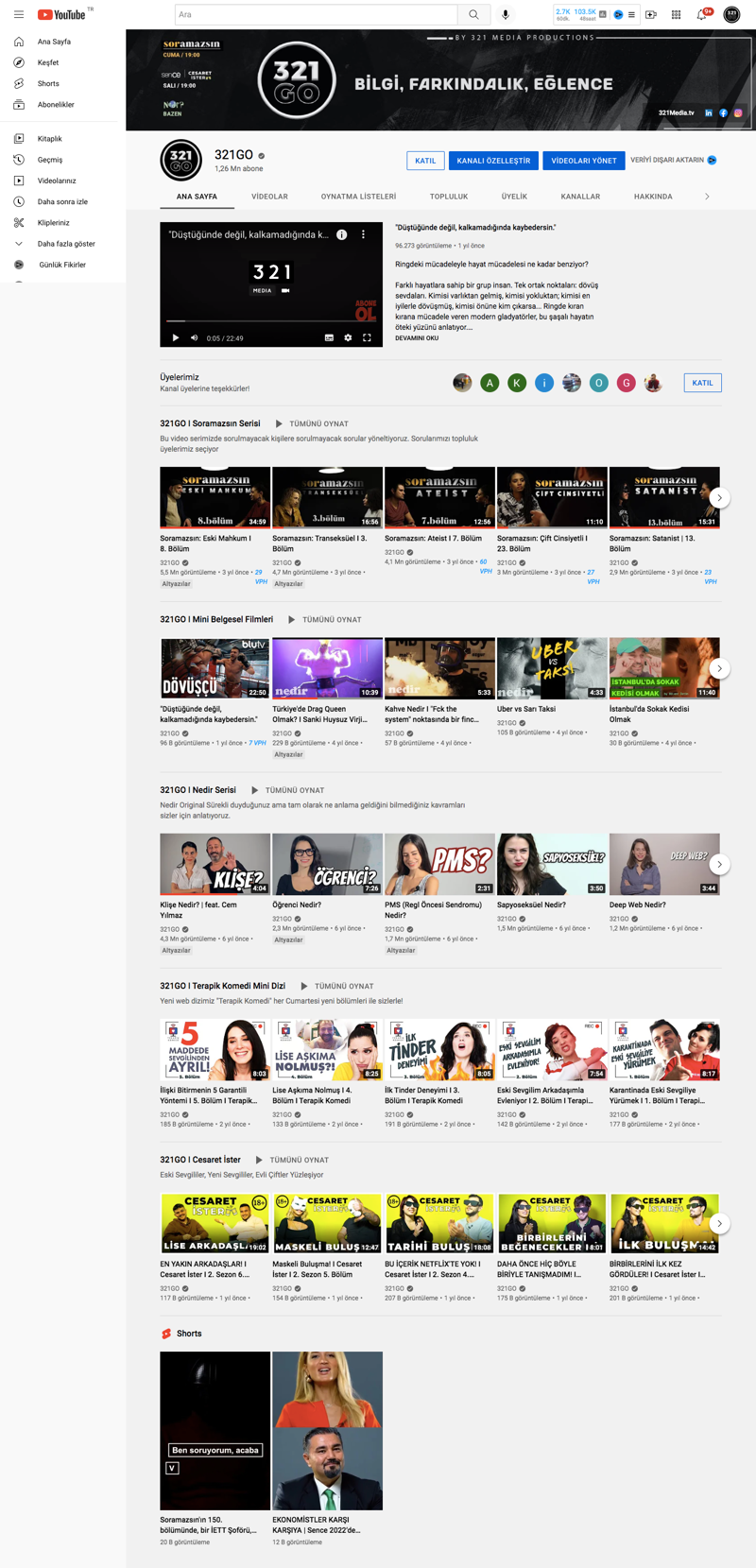Open the YouTube apps grid icon
The height and width of the screenshot is (1568, 756).
(676, 14)
